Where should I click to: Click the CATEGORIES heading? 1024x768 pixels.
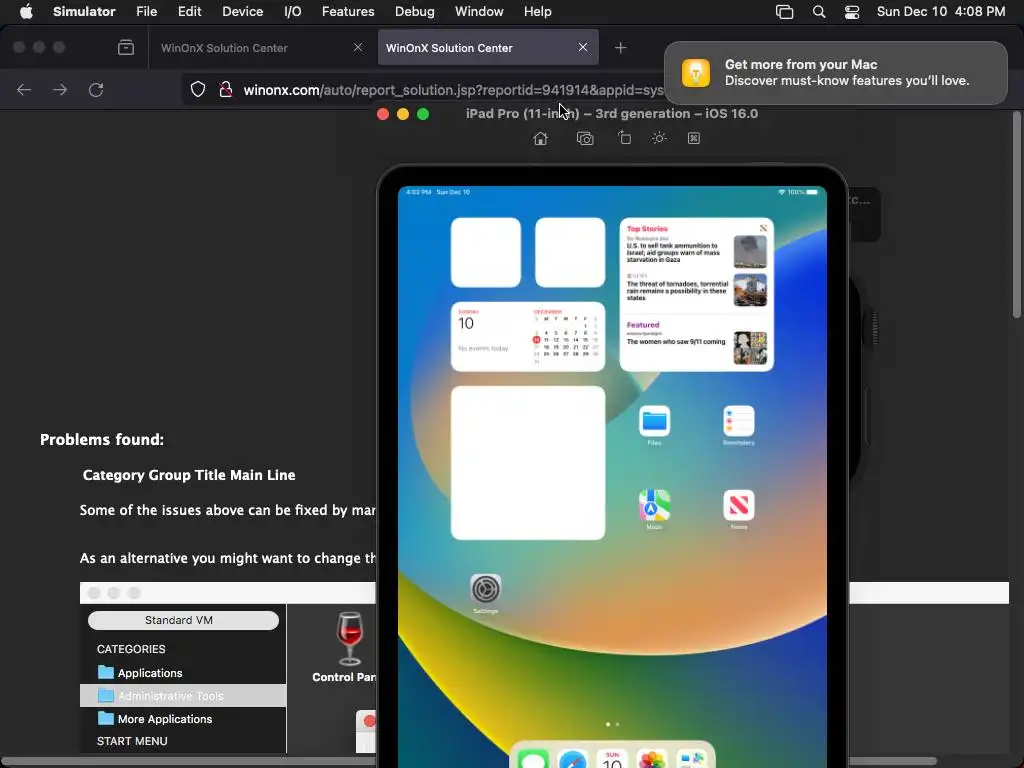[x=131, y=649]
